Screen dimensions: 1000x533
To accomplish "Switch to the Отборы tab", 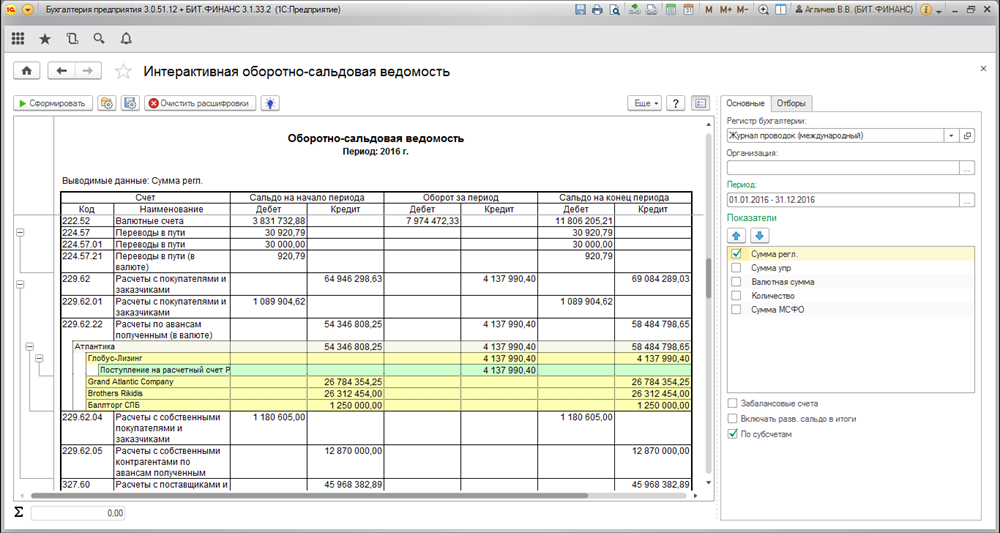I will 791,103.
